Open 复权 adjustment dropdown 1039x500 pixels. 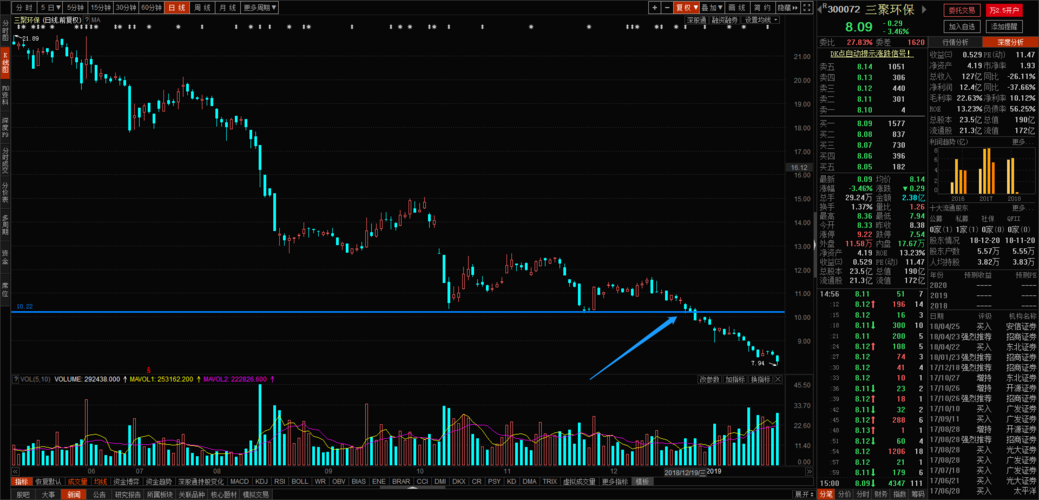pos(686,7)
